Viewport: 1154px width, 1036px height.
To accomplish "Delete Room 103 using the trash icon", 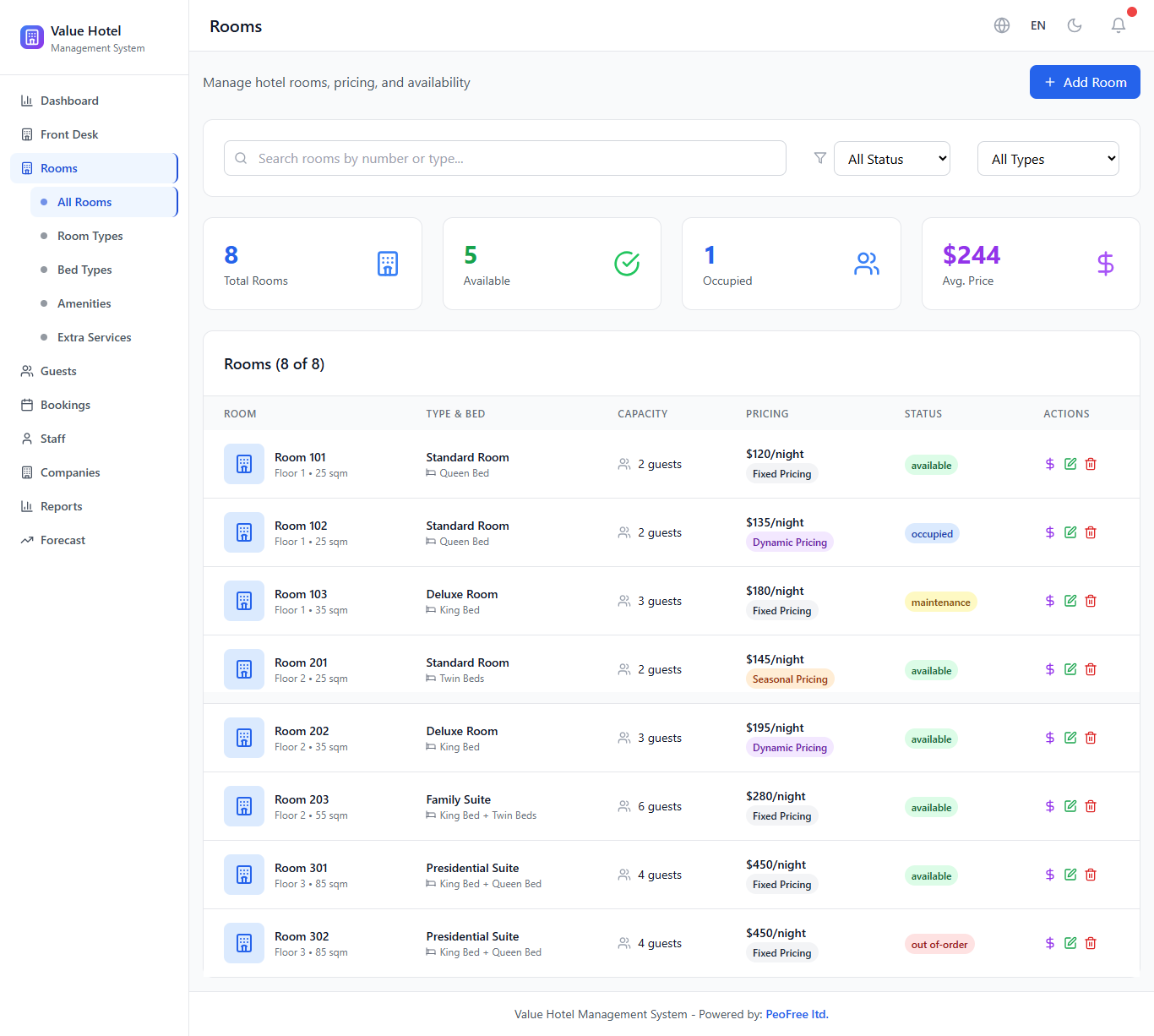I will [1091, 601].
